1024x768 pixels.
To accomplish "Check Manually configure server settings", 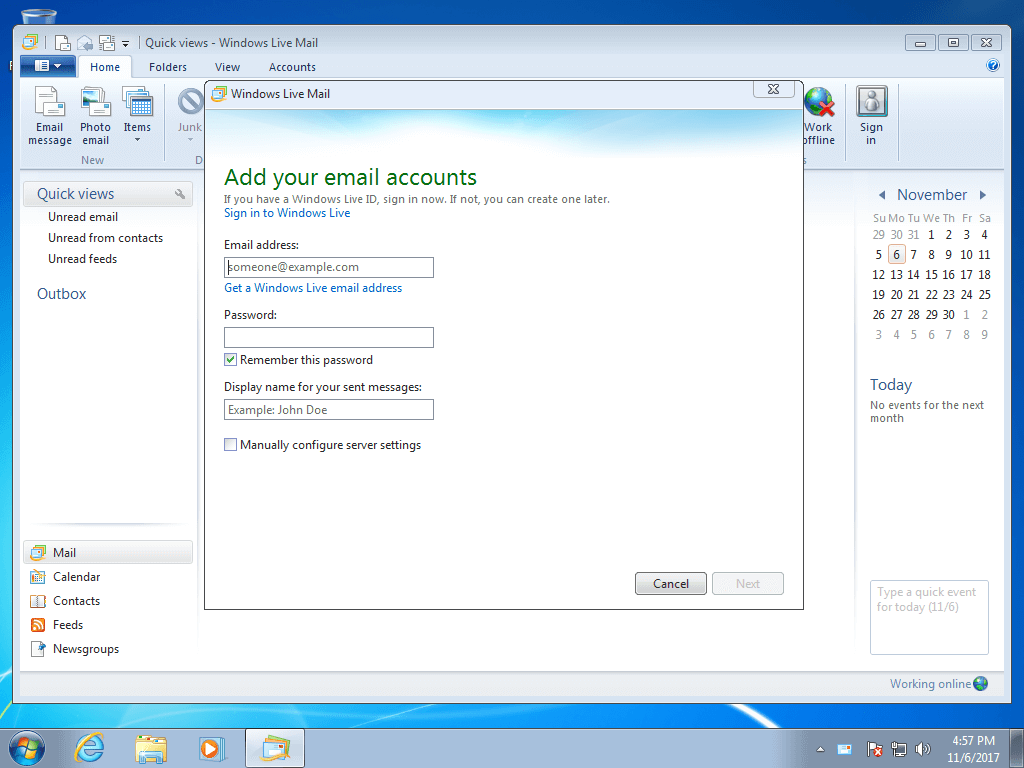I will click(231, 445).
